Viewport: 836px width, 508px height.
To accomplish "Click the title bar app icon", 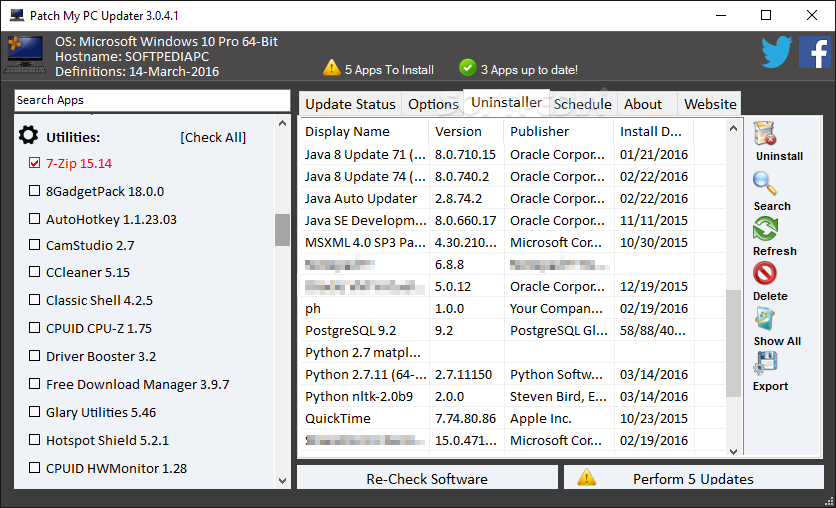I will coord(17,15).
